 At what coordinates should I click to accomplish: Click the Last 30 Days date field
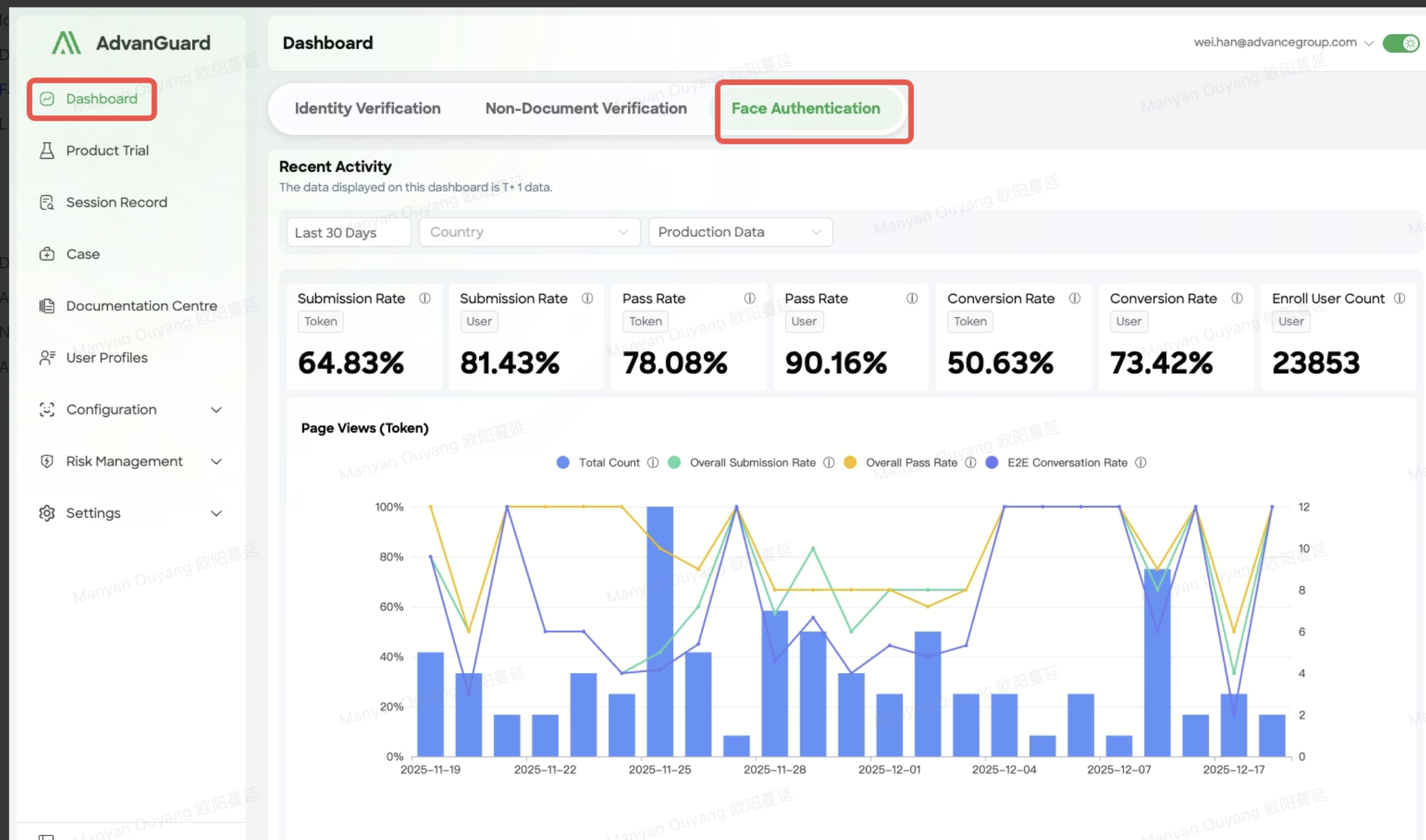coord(348,232)
